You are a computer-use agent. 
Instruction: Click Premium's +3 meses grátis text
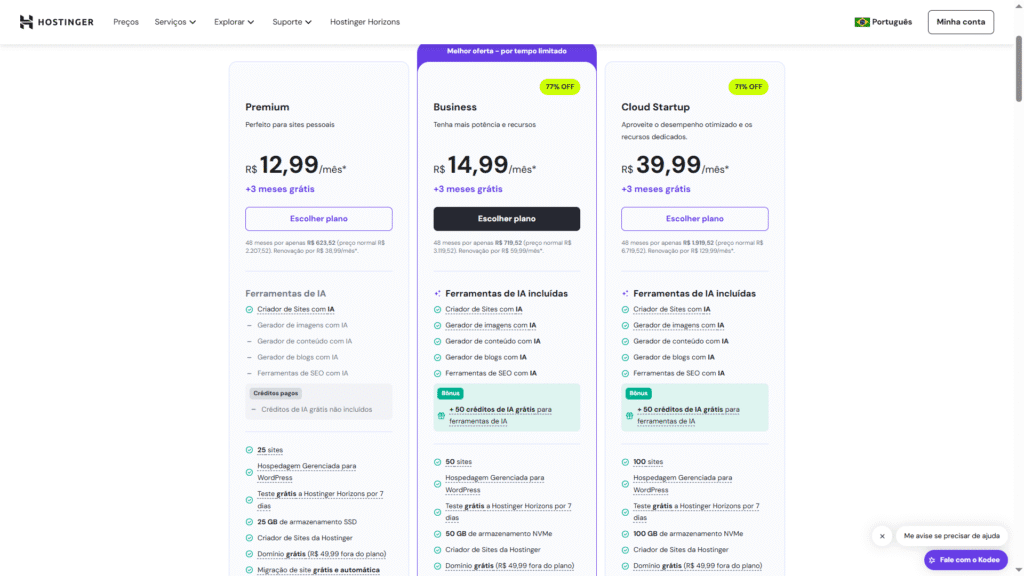click(280, 189)
